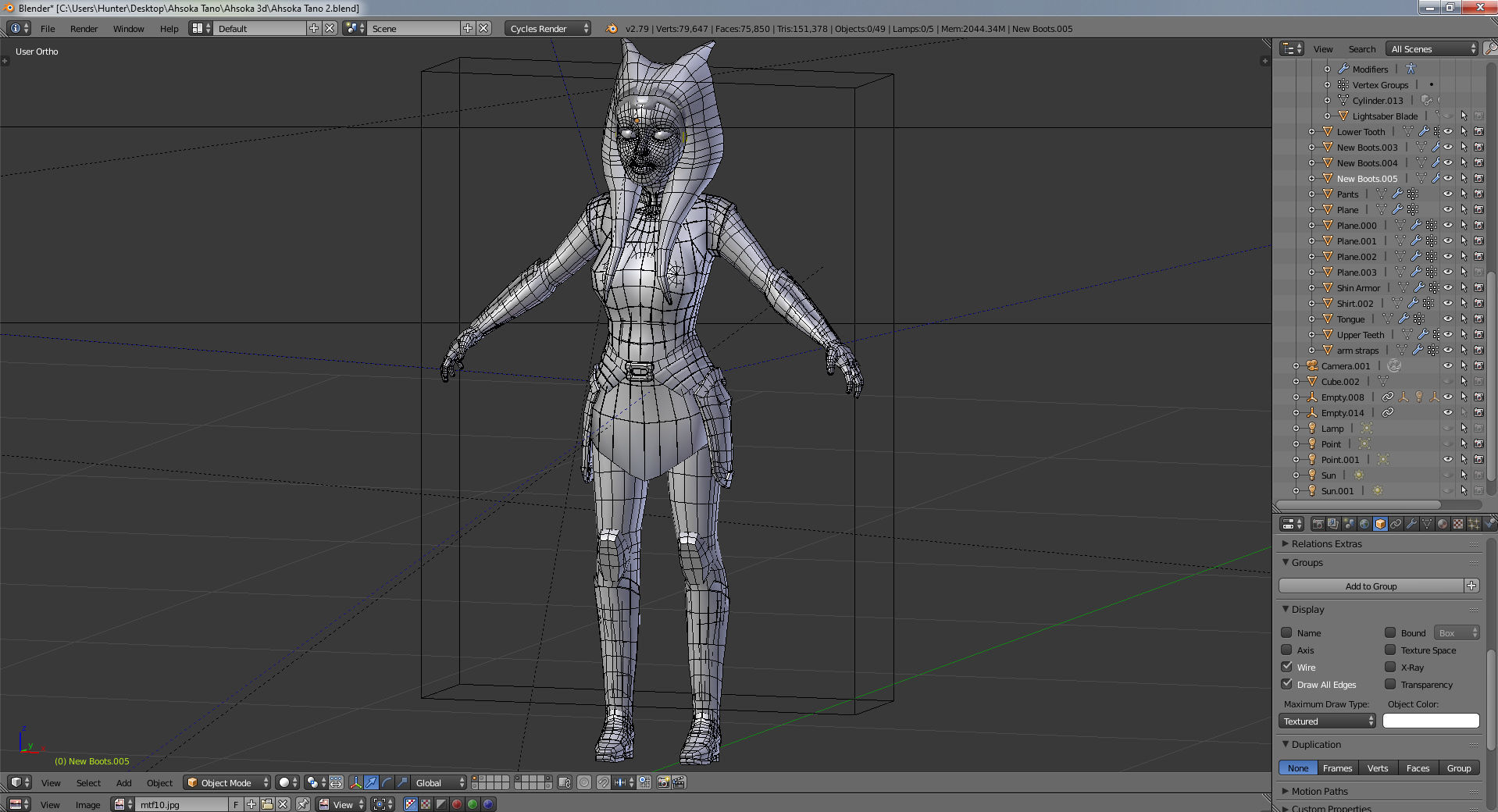Enable the X-Ray checkbox

(1390, 667)
